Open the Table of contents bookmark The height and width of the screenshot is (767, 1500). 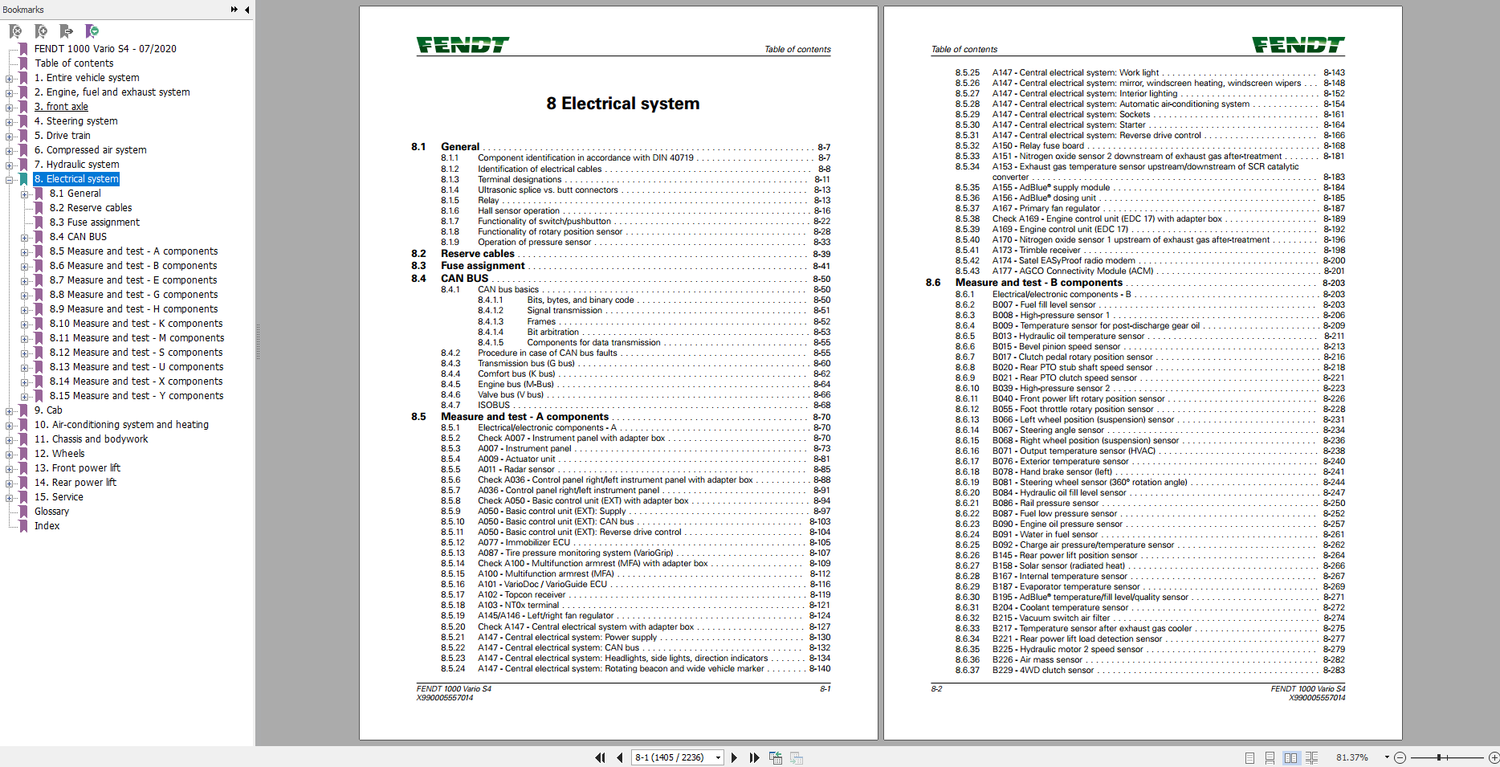(x=74, y=63)
